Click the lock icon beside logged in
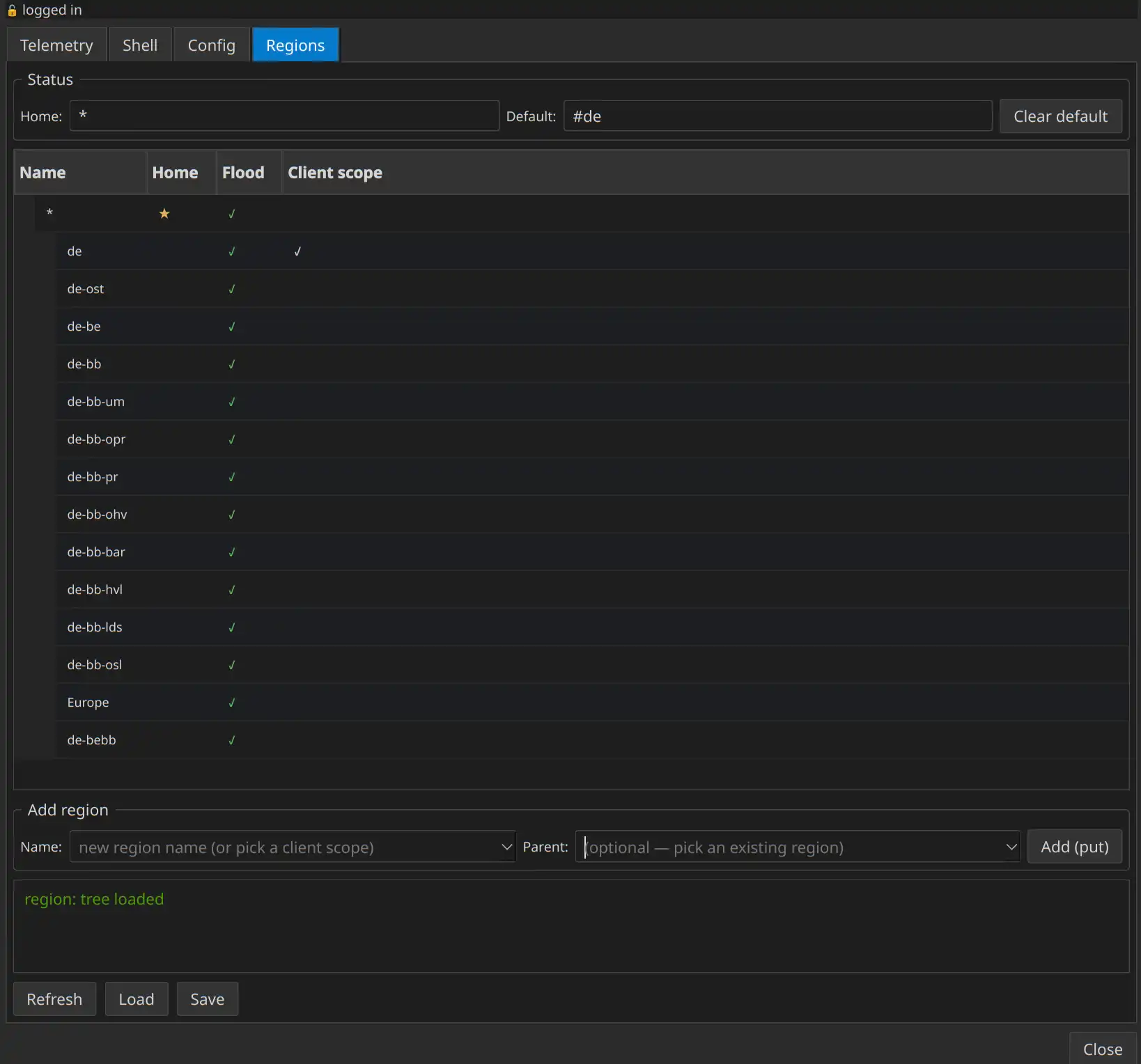Viewport: 1141px width, 1064px height. [12, 10]
